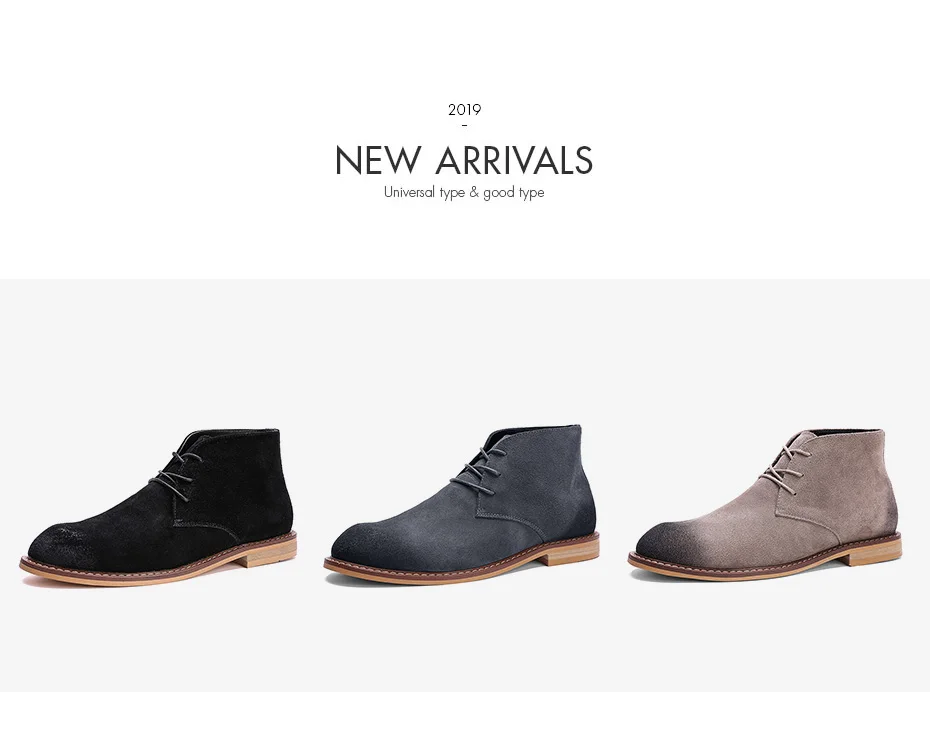Click the dark toe cap of navy boot
930x729 pixels.
point(362,543)
